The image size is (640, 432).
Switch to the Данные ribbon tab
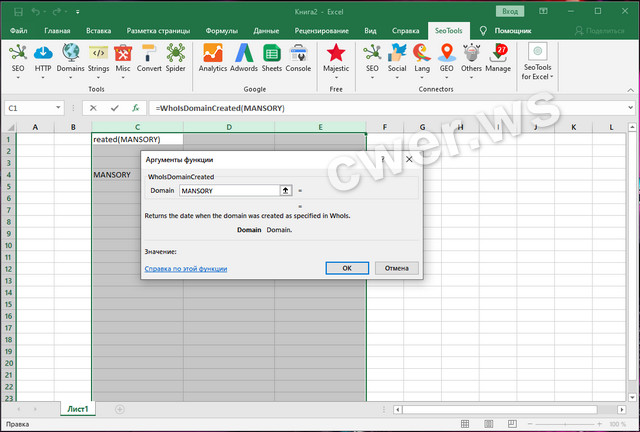[266, 31]
